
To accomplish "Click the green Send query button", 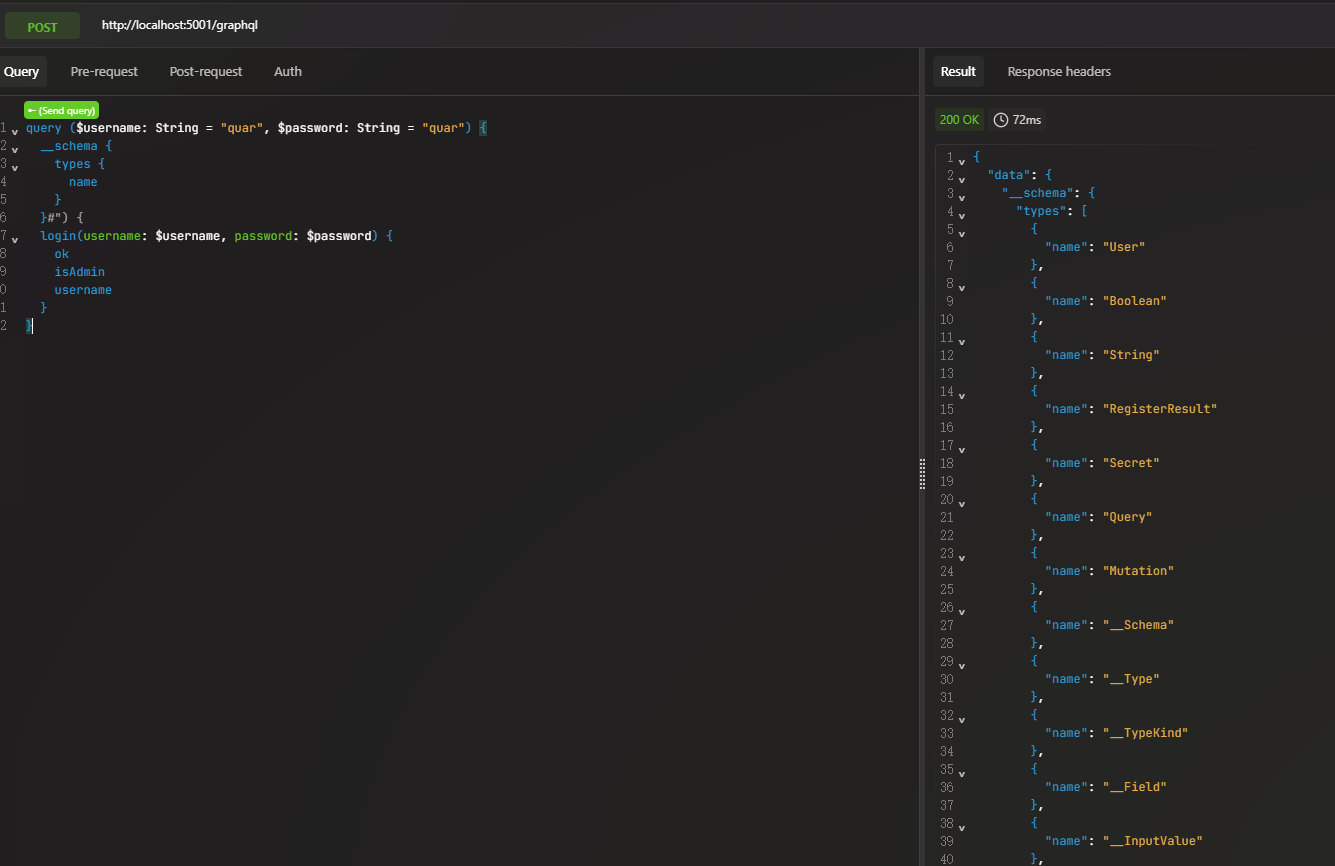I will (62, 111).
